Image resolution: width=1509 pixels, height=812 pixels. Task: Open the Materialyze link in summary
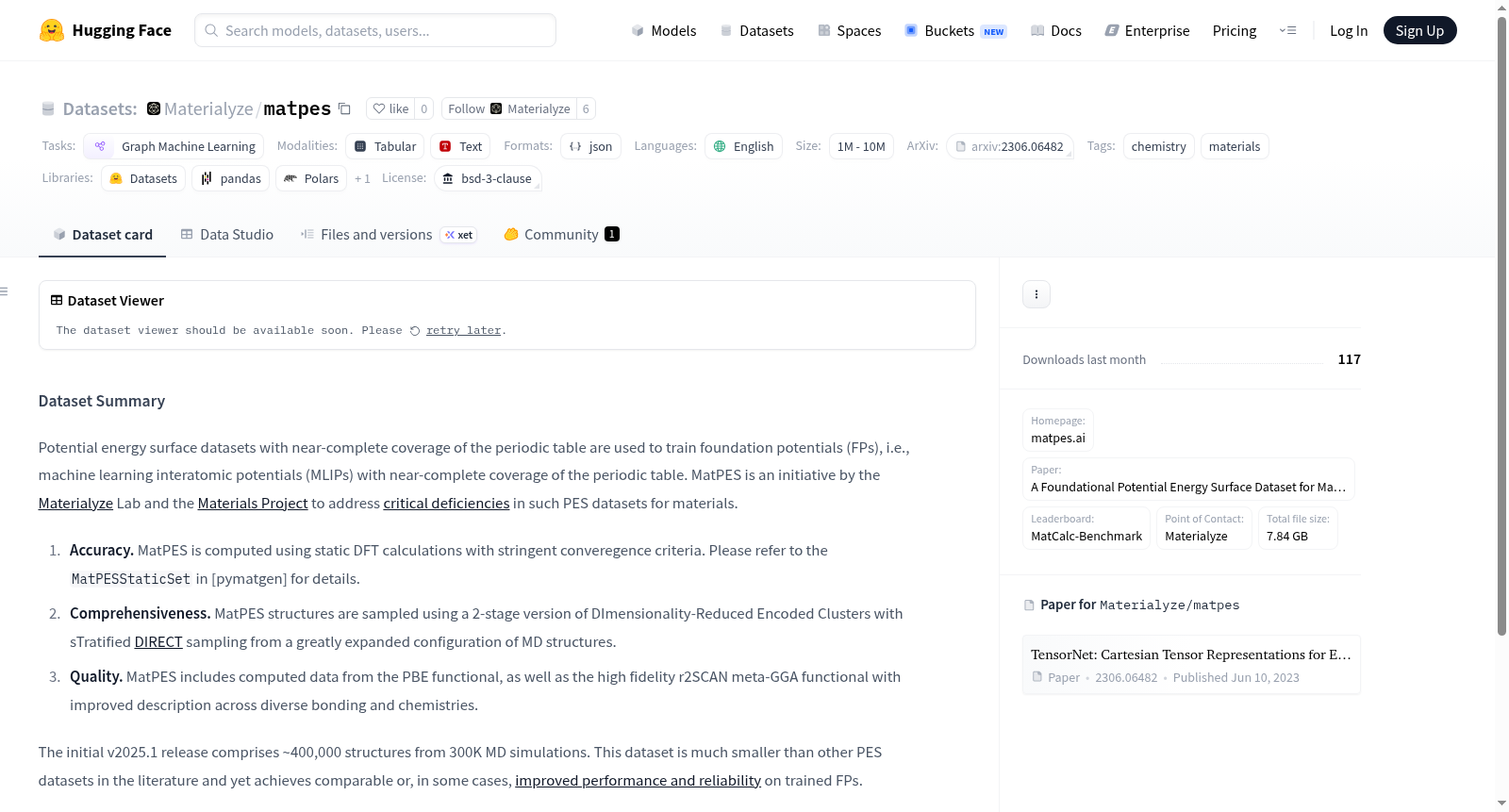click(x=75, y=504)
